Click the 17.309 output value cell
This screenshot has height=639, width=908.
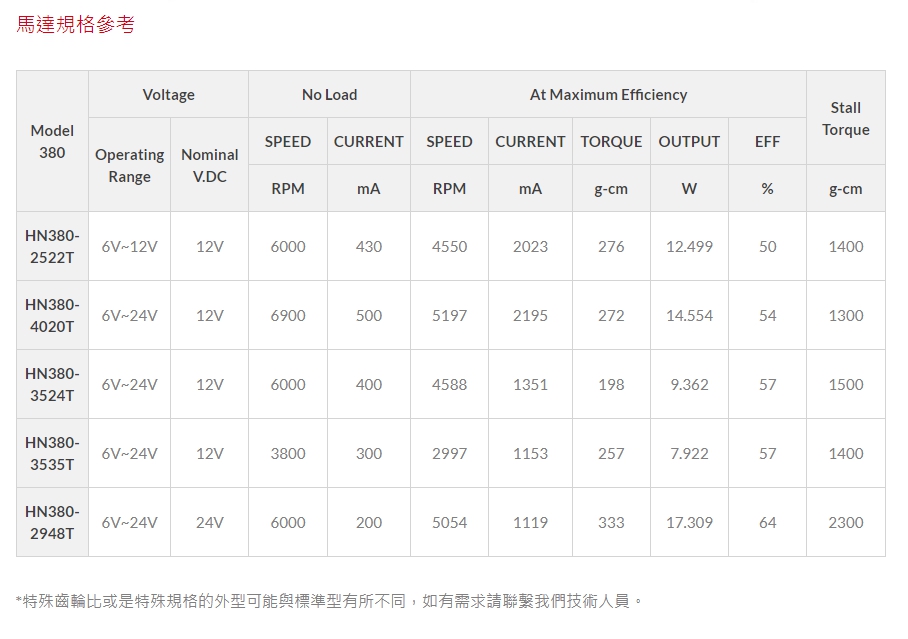click(x=689, y=522)
